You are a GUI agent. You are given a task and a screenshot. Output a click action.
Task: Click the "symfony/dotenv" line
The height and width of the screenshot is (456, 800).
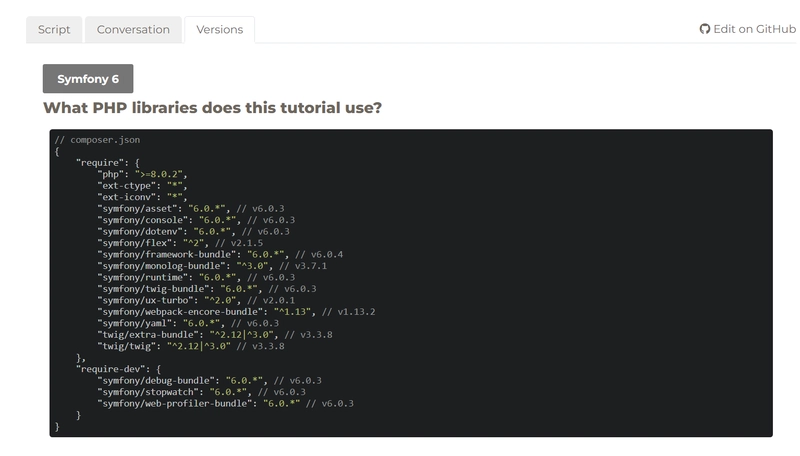click(193, 232)
